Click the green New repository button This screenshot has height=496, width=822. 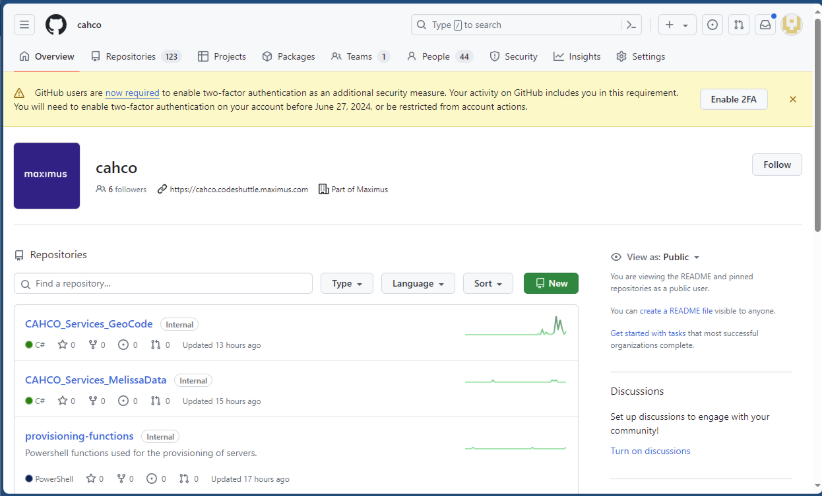point(551,284)
